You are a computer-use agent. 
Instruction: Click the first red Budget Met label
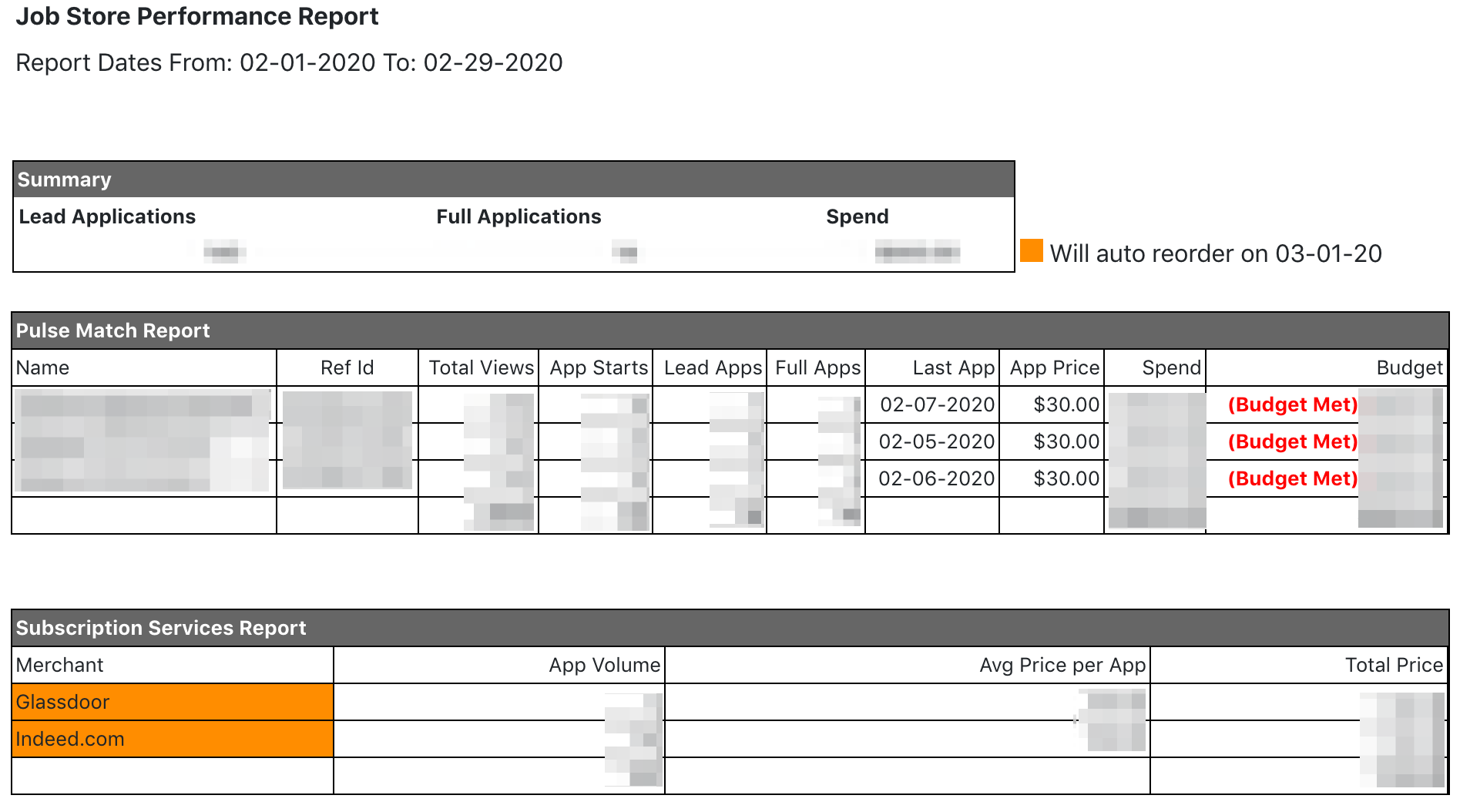tap(1292, 404)
